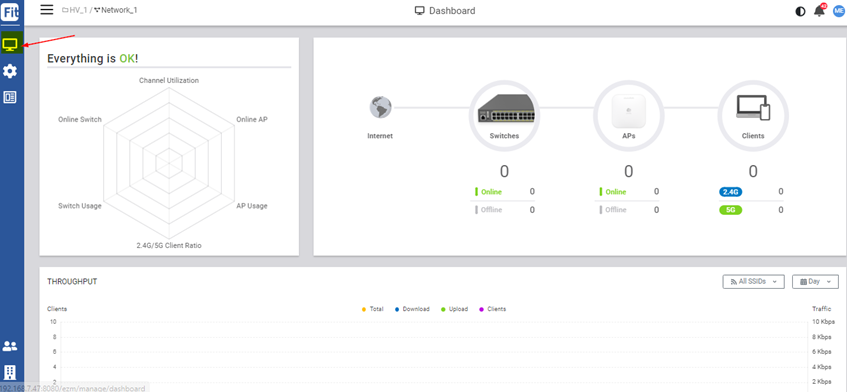Click the 2.4G clients badge
Screen dimensions: 847x392
(730, 192)
